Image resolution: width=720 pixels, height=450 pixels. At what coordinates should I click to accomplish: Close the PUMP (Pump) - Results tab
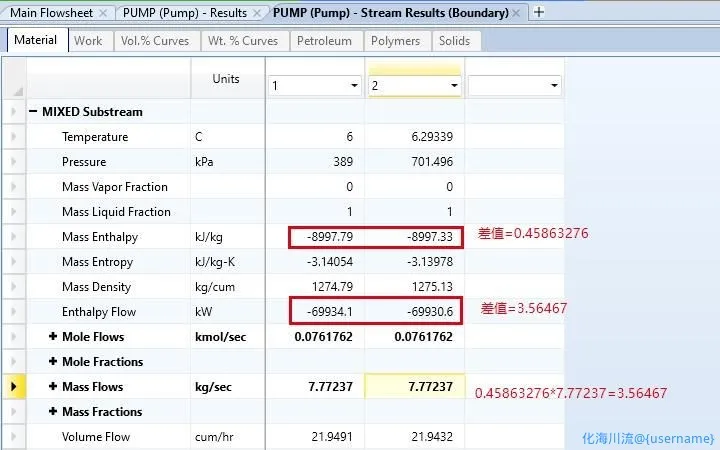tap(256, 12)
